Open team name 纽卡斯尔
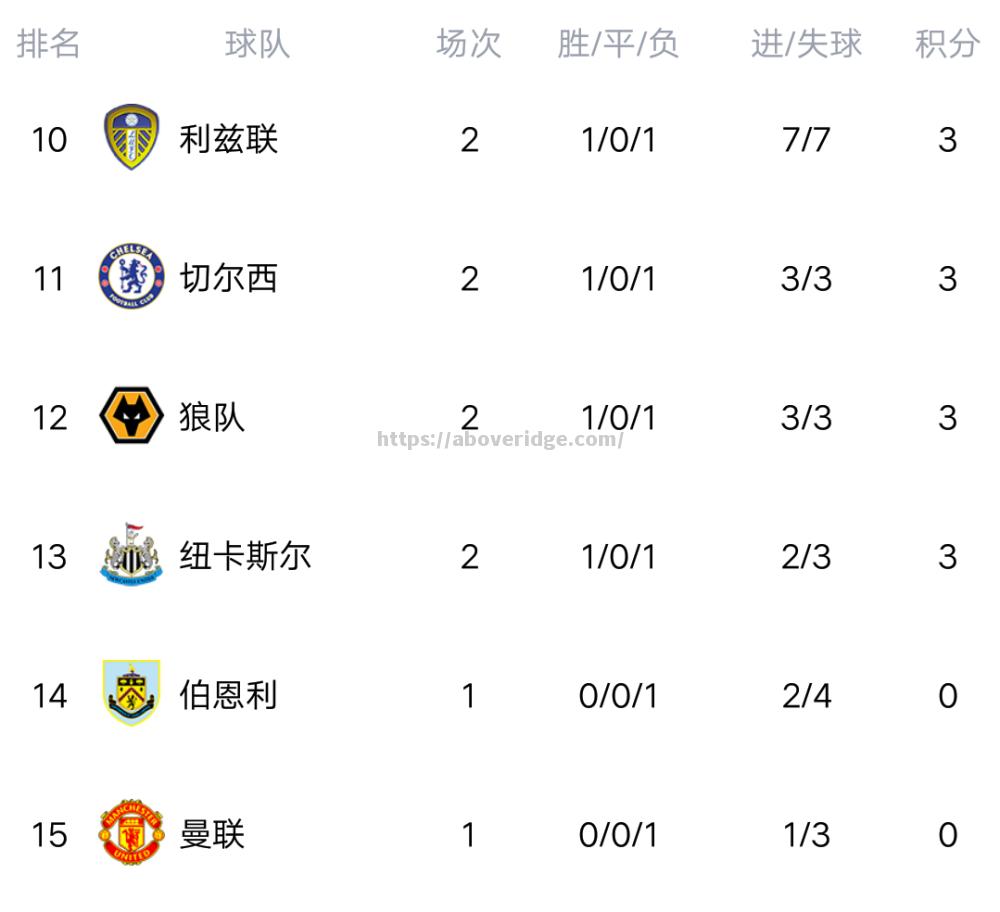This screenshot has height=912, width=1000. [x=245, y=557]
